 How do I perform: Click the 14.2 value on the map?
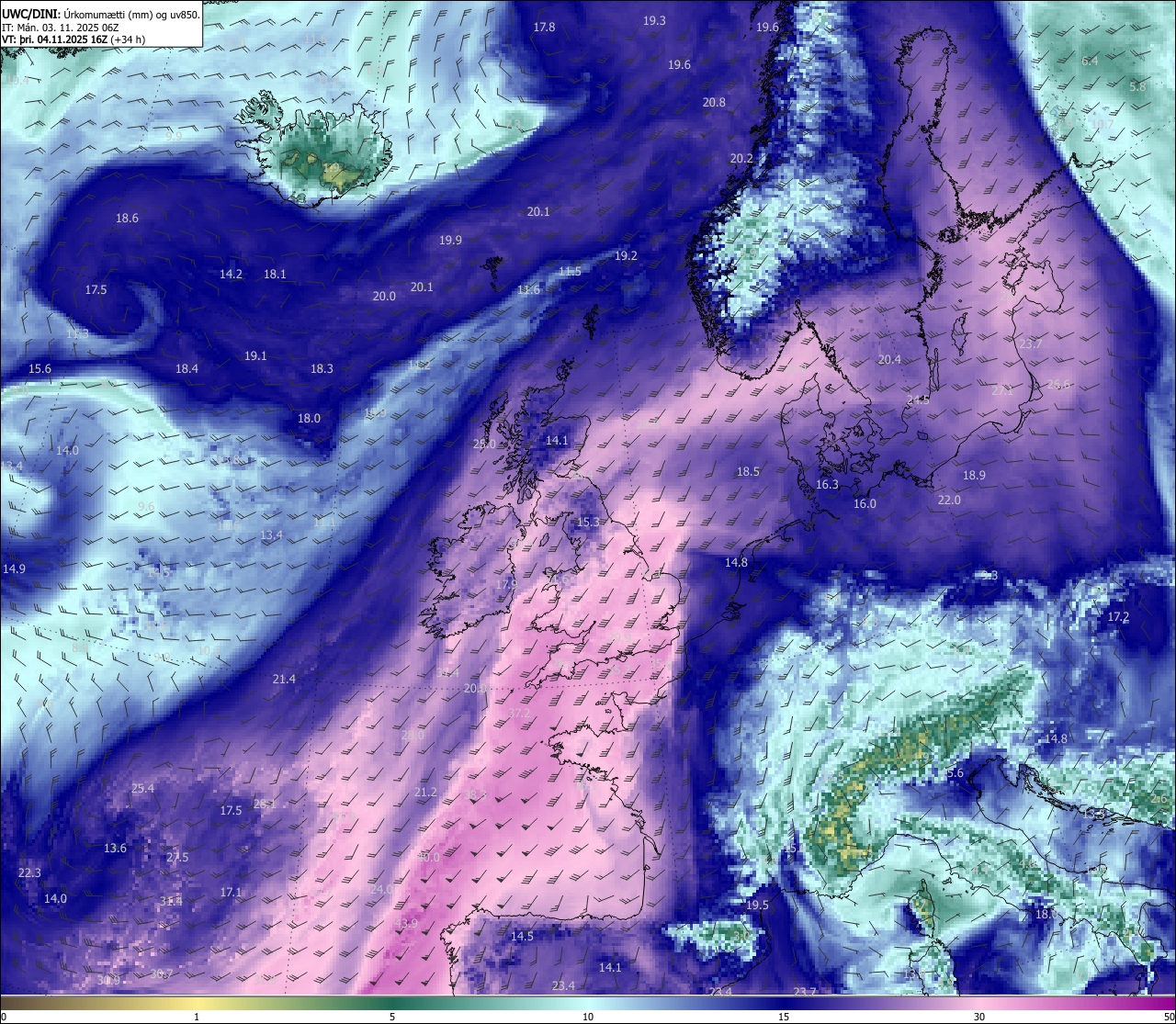(231, 275)
